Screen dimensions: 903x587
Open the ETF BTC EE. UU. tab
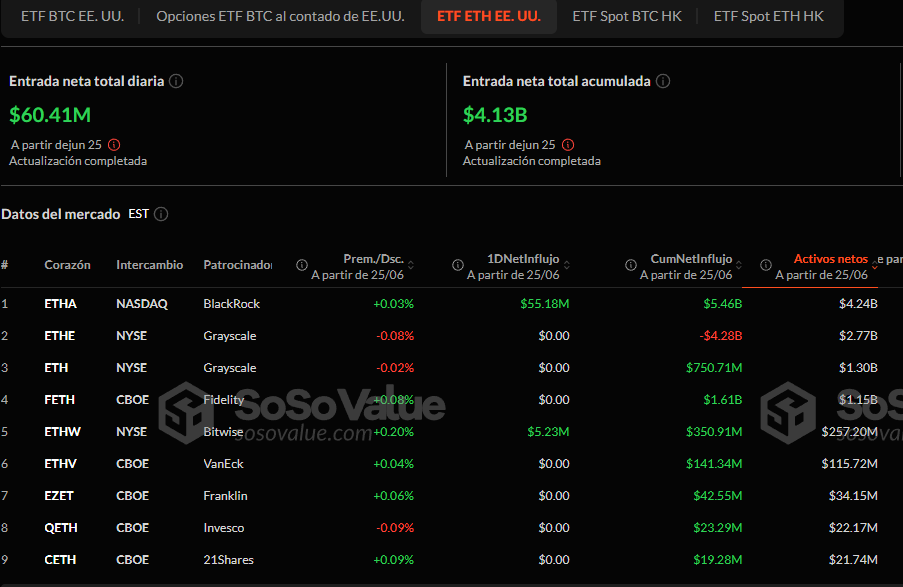click(x=73, y=16)
